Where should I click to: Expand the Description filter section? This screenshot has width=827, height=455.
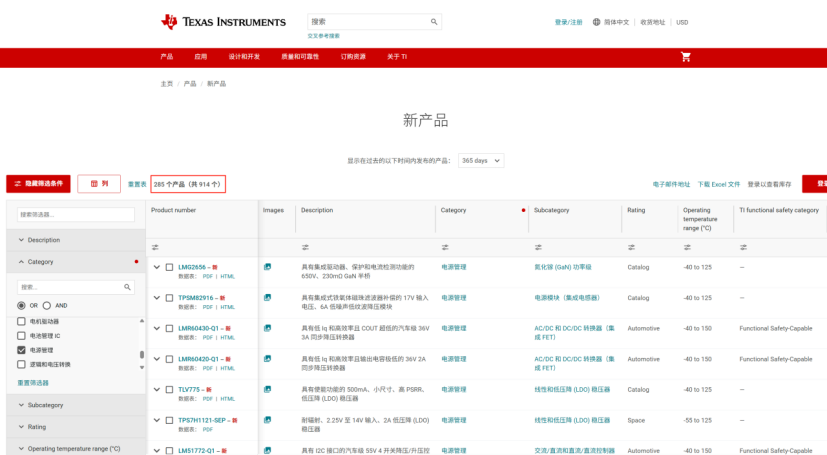tap(76, 240)
